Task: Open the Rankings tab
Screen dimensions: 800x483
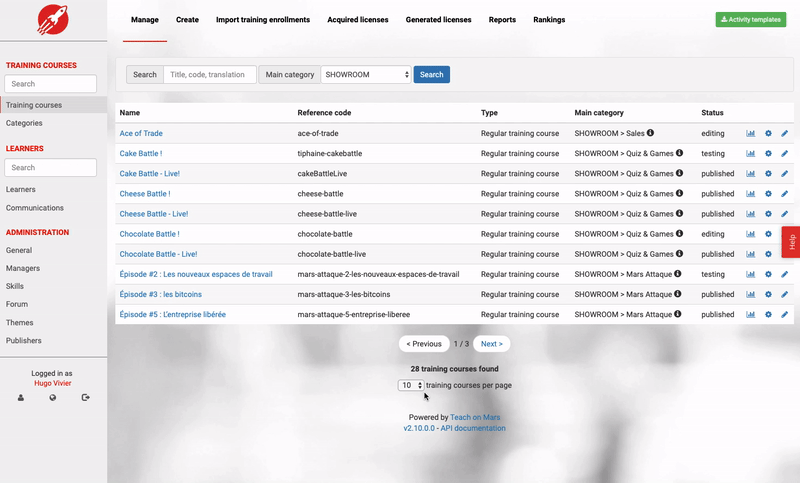Action: 549,20
